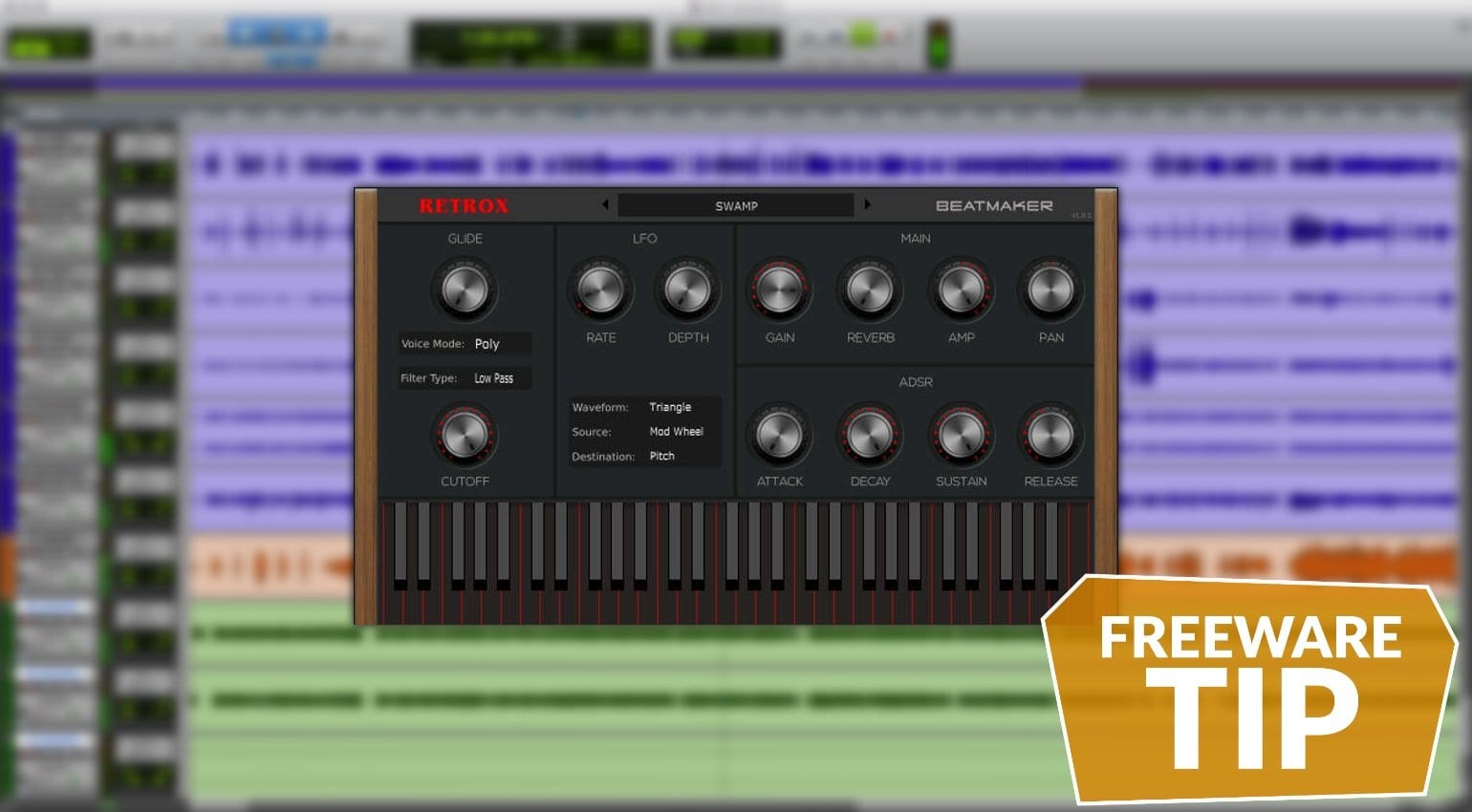Click the GLIDE section label
The width and height of the screenshot is (1472, 812).
coord(465,239)
